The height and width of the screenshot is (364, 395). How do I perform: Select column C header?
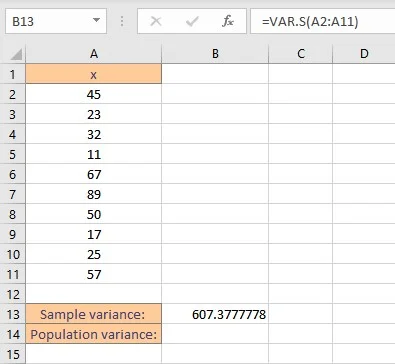click(x=301, y=54)
